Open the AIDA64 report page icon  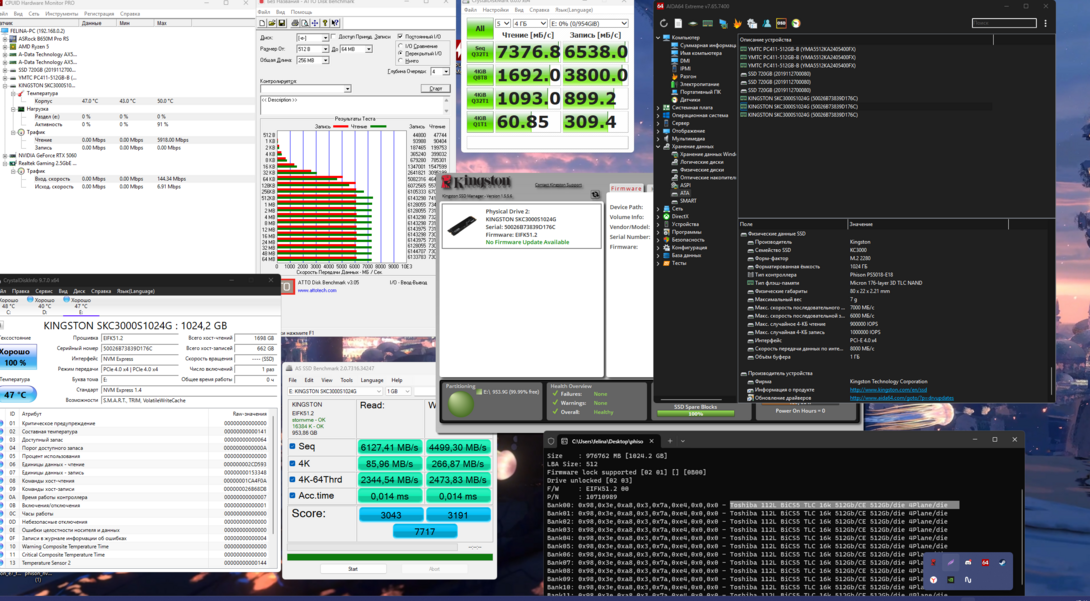click(678, 23)
